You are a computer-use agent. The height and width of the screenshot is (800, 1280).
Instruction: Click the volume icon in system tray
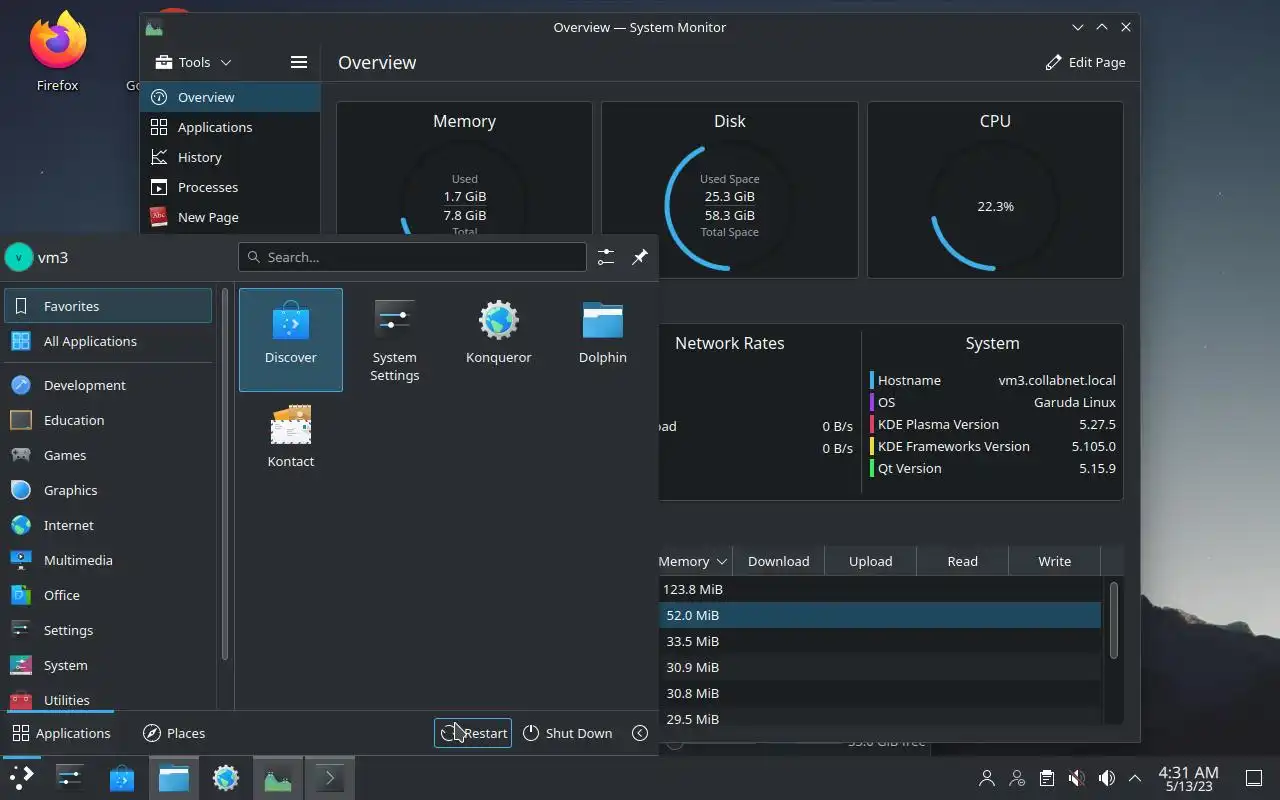(x=1106, y=778)
